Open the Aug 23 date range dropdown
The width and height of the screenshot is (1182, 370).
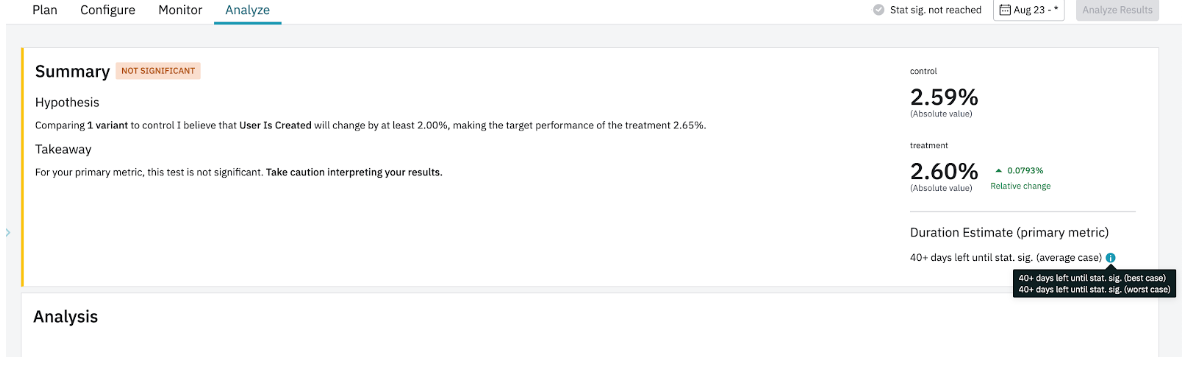click(1029, 10)
